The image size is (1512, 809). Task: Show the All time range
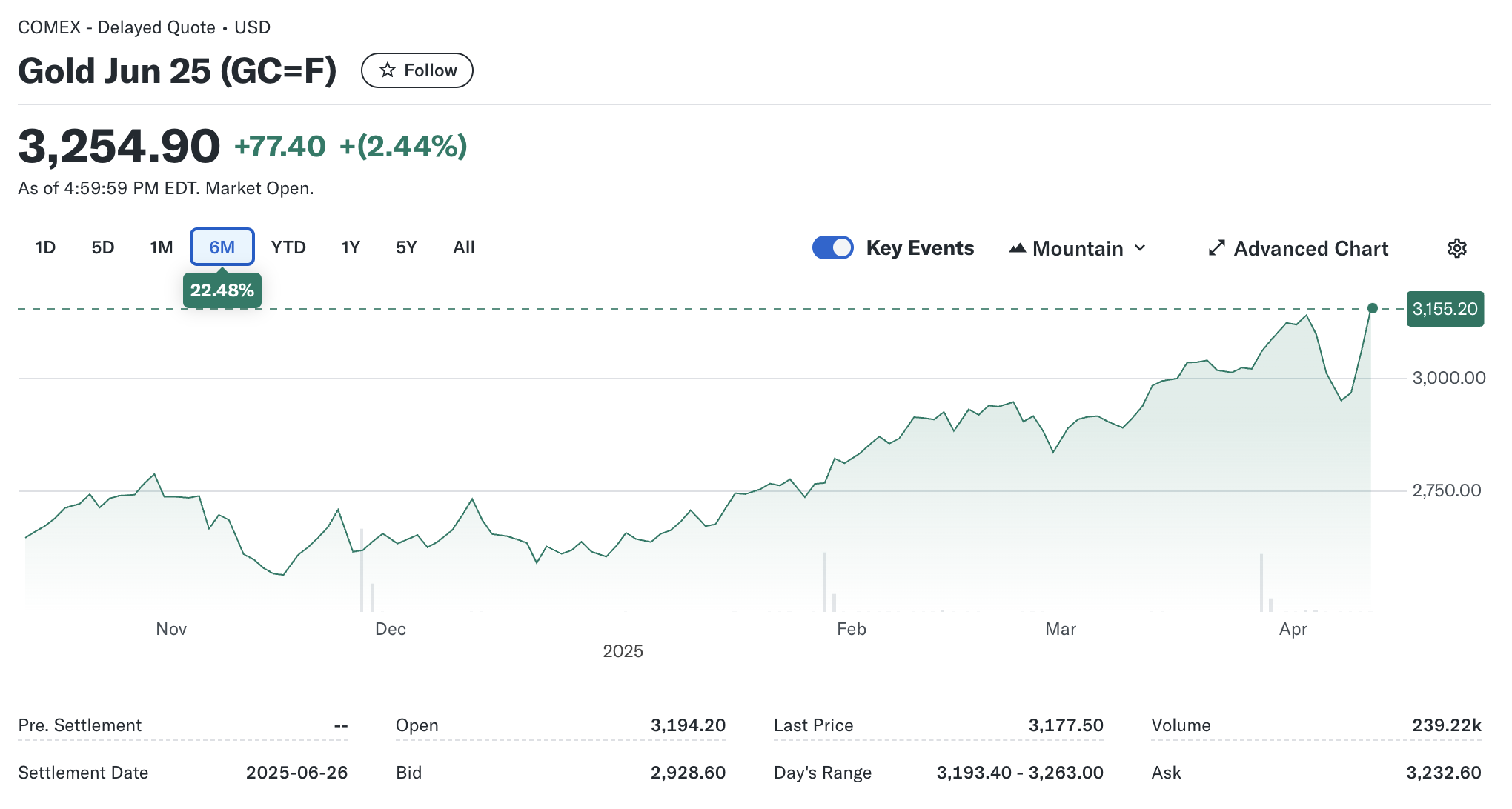[464, 247]
